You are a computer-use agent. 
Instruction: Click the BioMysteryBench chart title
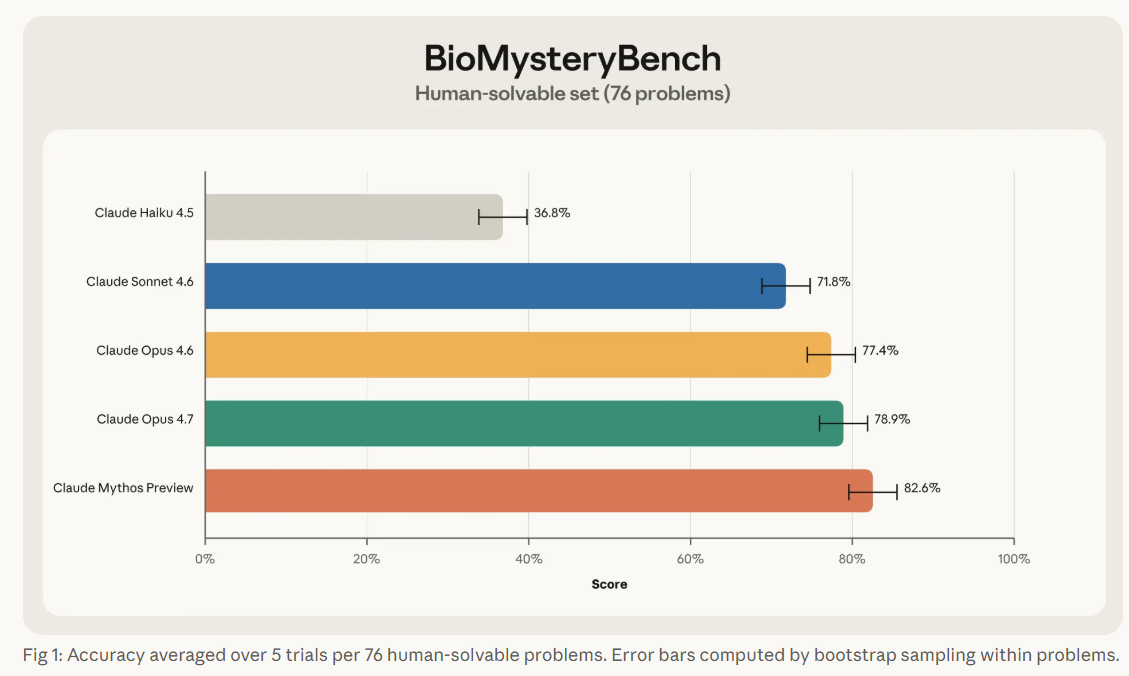pos(572,58)
